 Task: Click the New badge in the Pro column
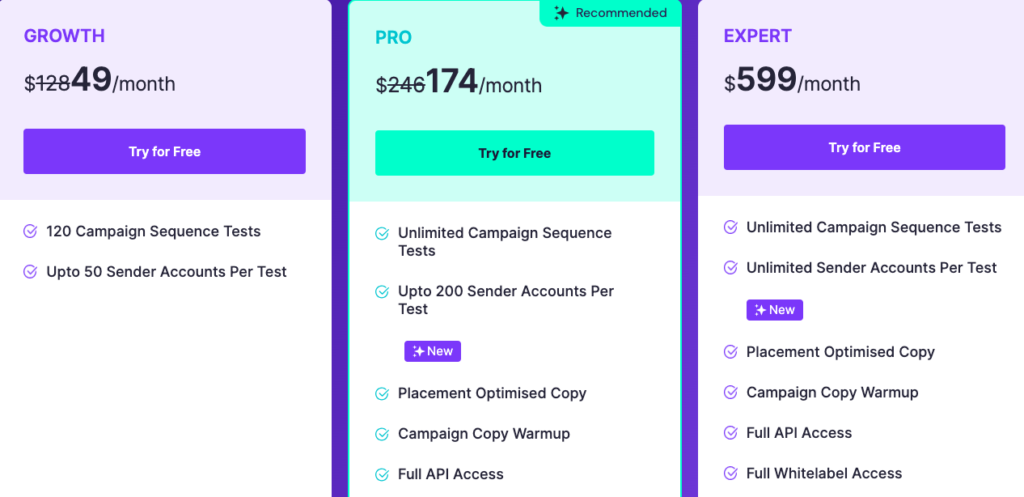432,351
